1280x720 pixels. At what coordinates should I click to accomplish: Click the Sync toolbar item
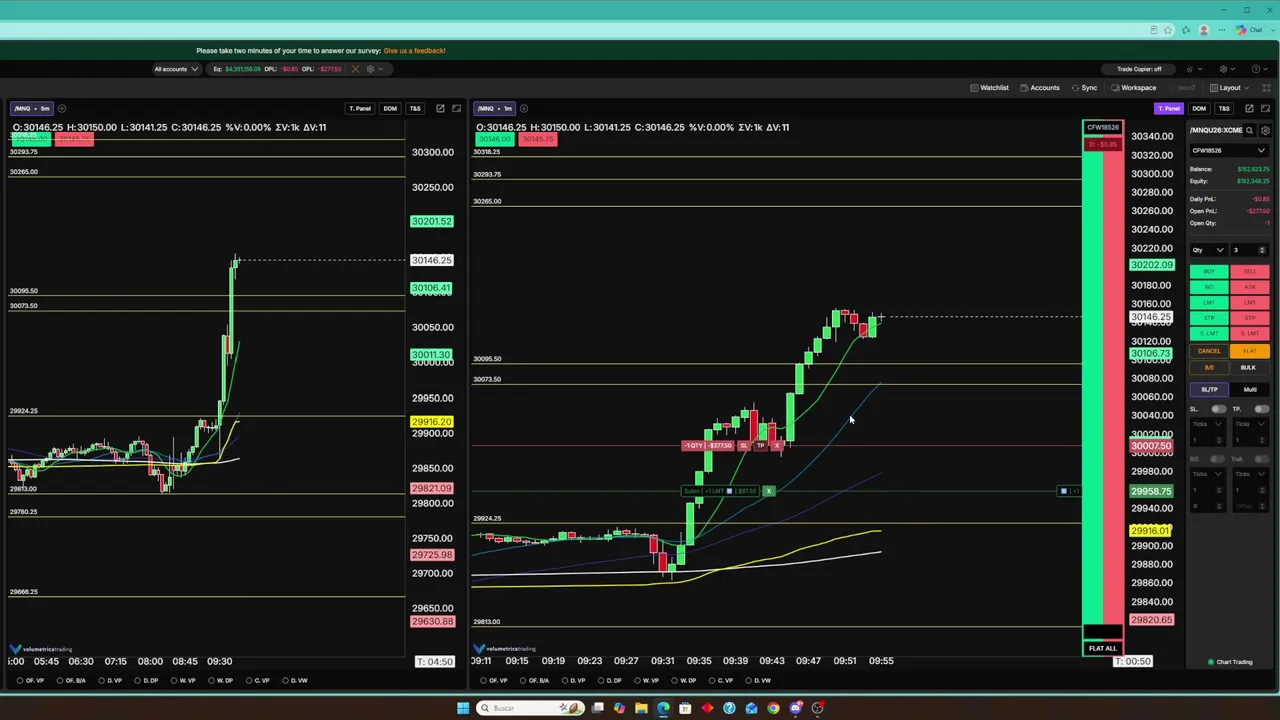click(x=1084, y=88)
